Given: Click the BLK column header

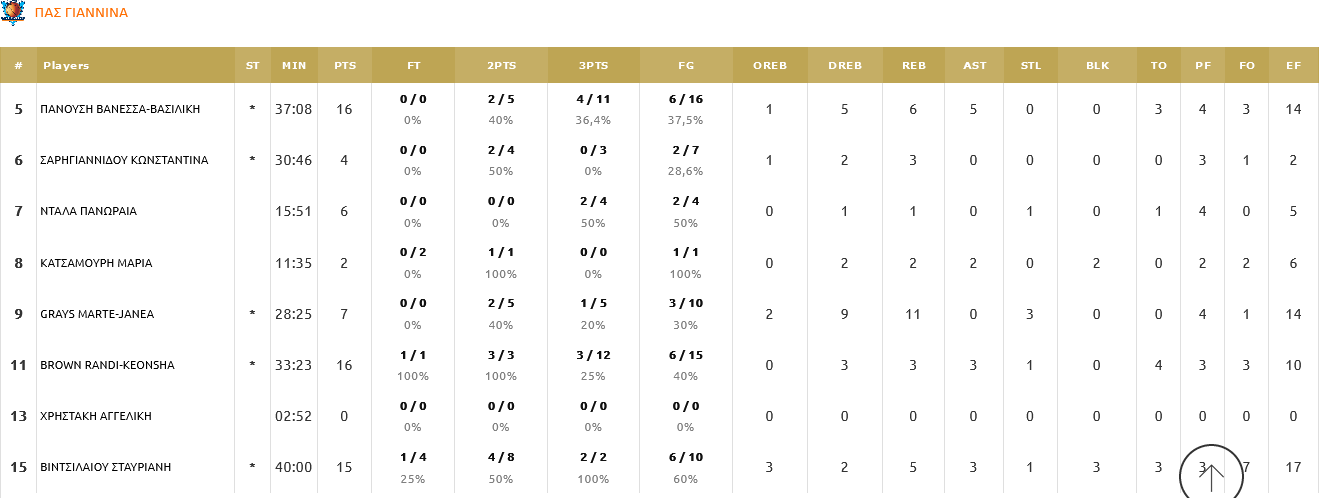Looking at the screenshot, I should (x=1097, y=66).
